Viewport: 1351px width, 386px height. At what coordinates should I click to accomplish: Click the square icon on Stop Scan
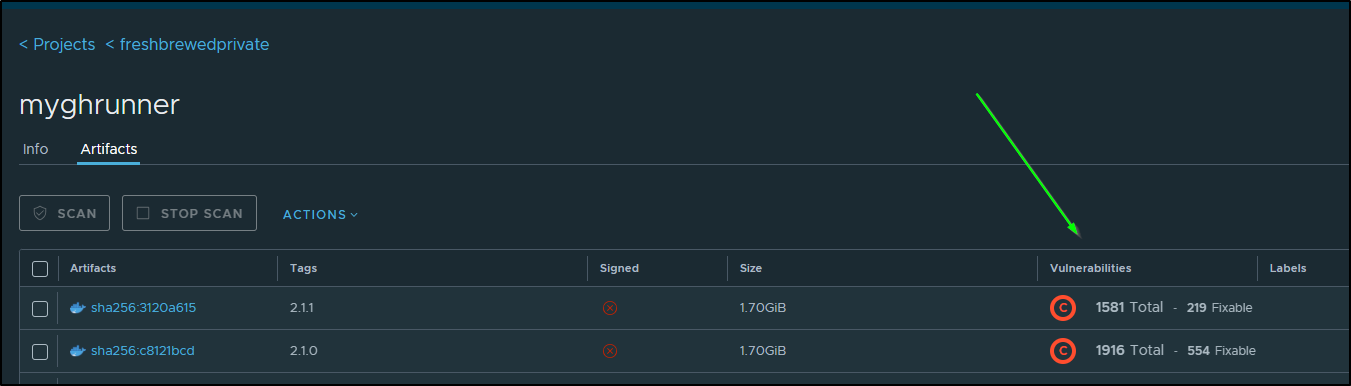143,213
